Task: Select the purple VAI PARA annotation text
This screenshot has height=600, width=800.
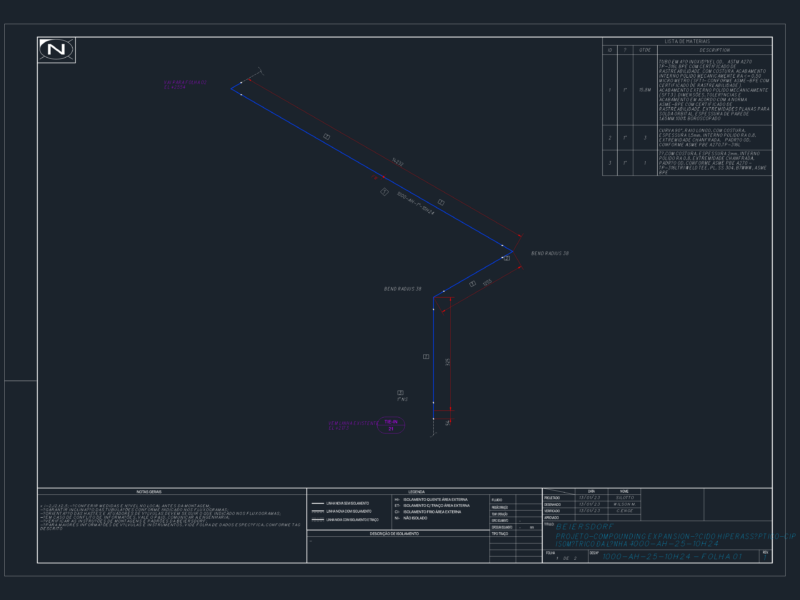Action: pos(185,84)
